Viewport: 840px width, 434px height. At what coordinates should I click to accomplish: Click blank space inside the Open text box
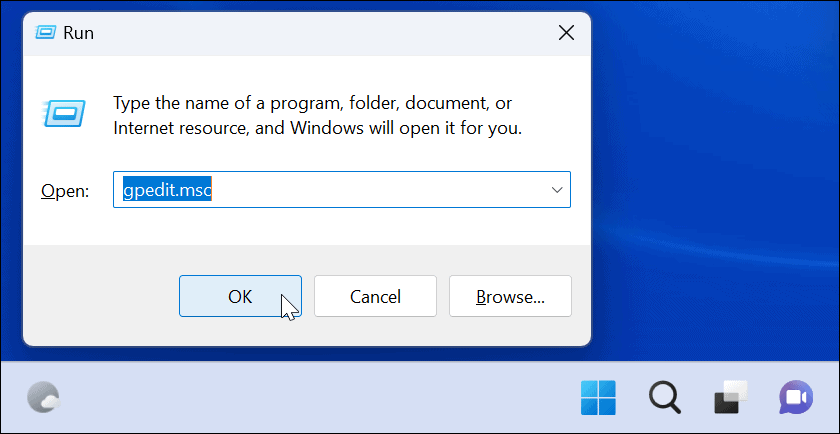(x=380, y=190)
